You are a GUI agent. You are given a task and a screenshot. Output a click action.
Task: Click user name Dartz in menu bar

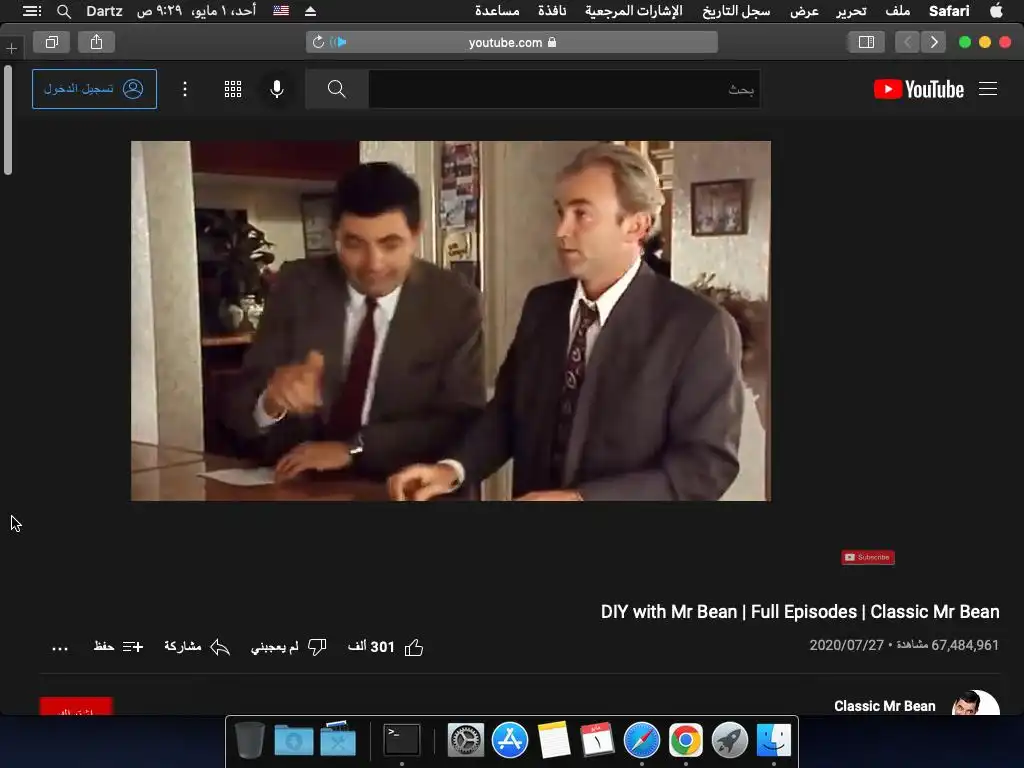coord(104,10)
